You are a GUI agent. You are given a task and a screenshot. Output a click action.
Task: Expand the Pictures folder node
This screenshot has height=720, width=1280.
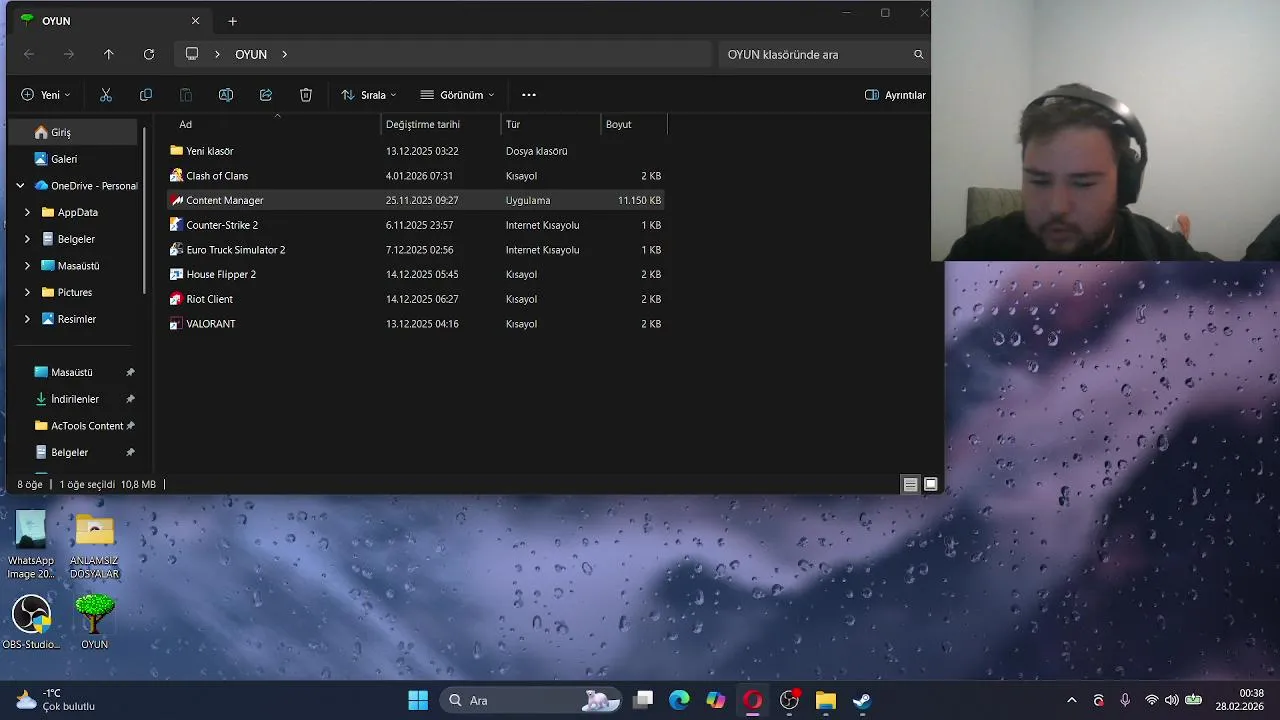point(27,292)
